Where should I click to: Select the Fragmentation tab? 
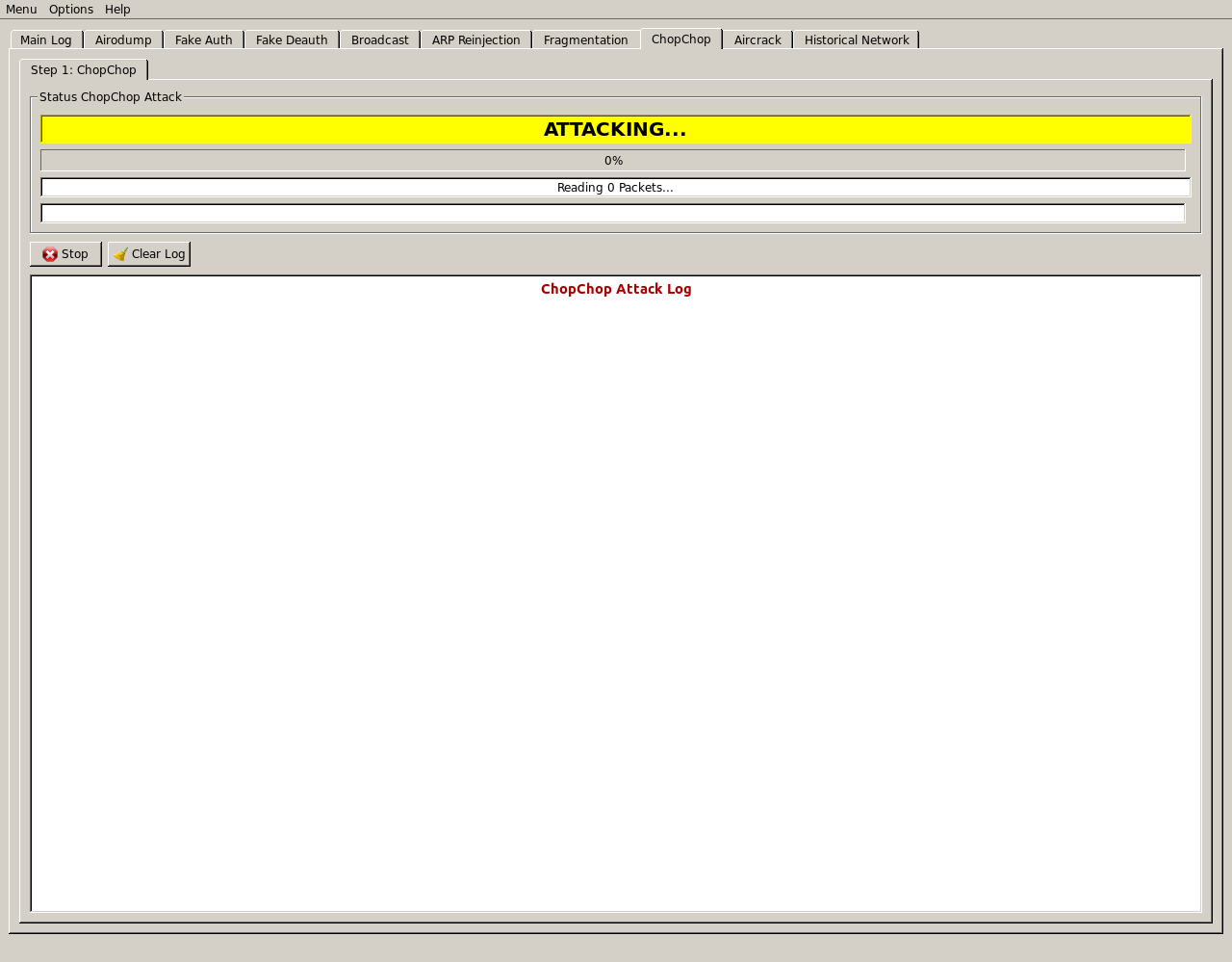click(586, 40)
